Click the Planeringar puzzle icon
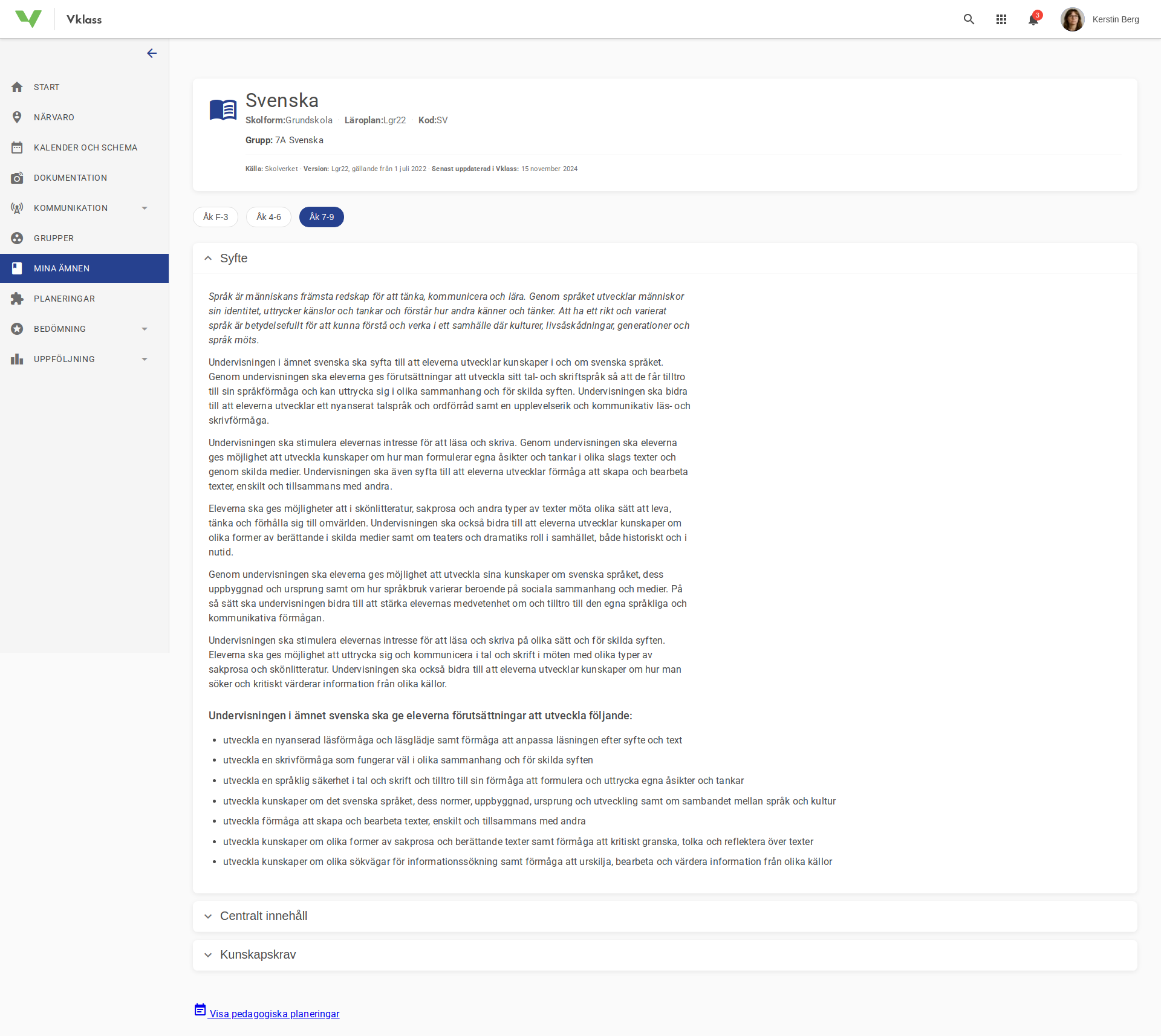Viewport: 1161px width, 1036px height. click(18, 298)
